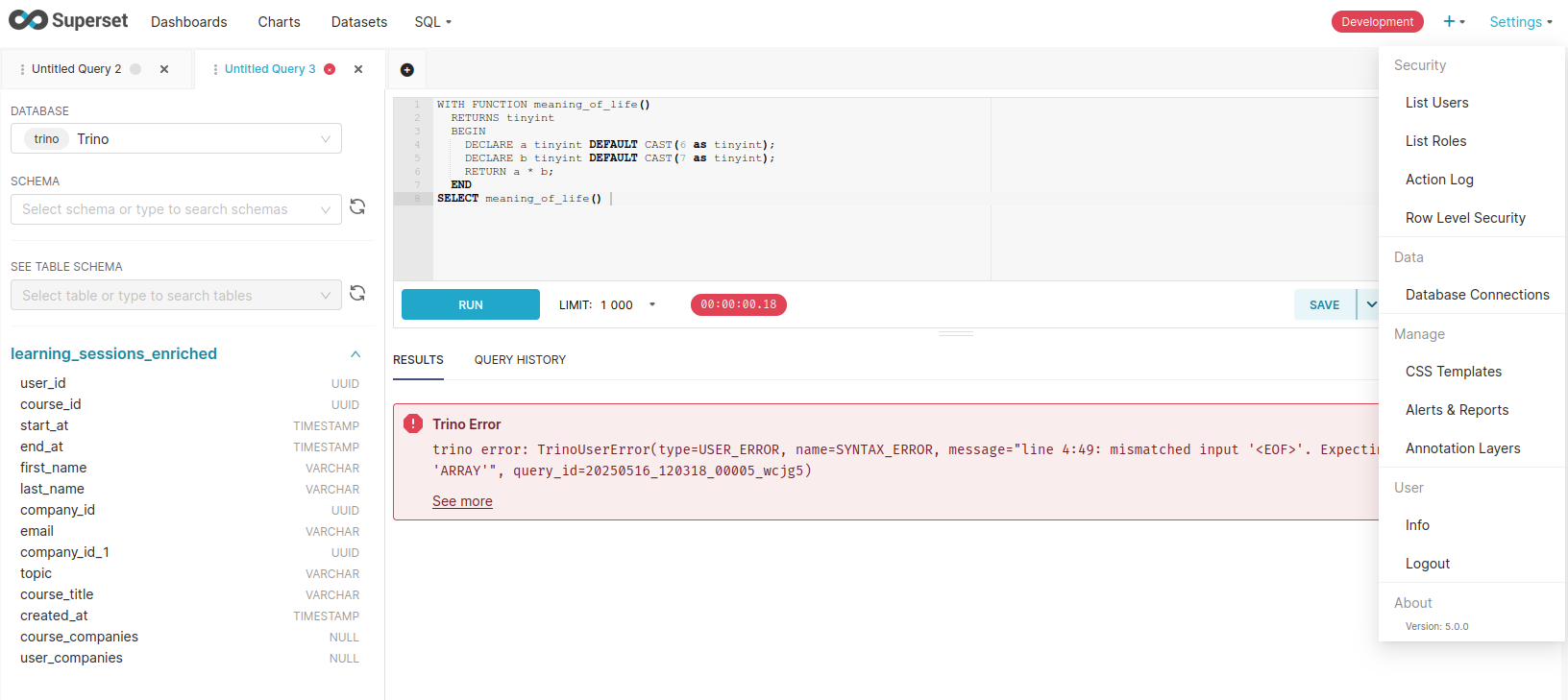
Task: Go to Datasets
Action: [359, 21]
